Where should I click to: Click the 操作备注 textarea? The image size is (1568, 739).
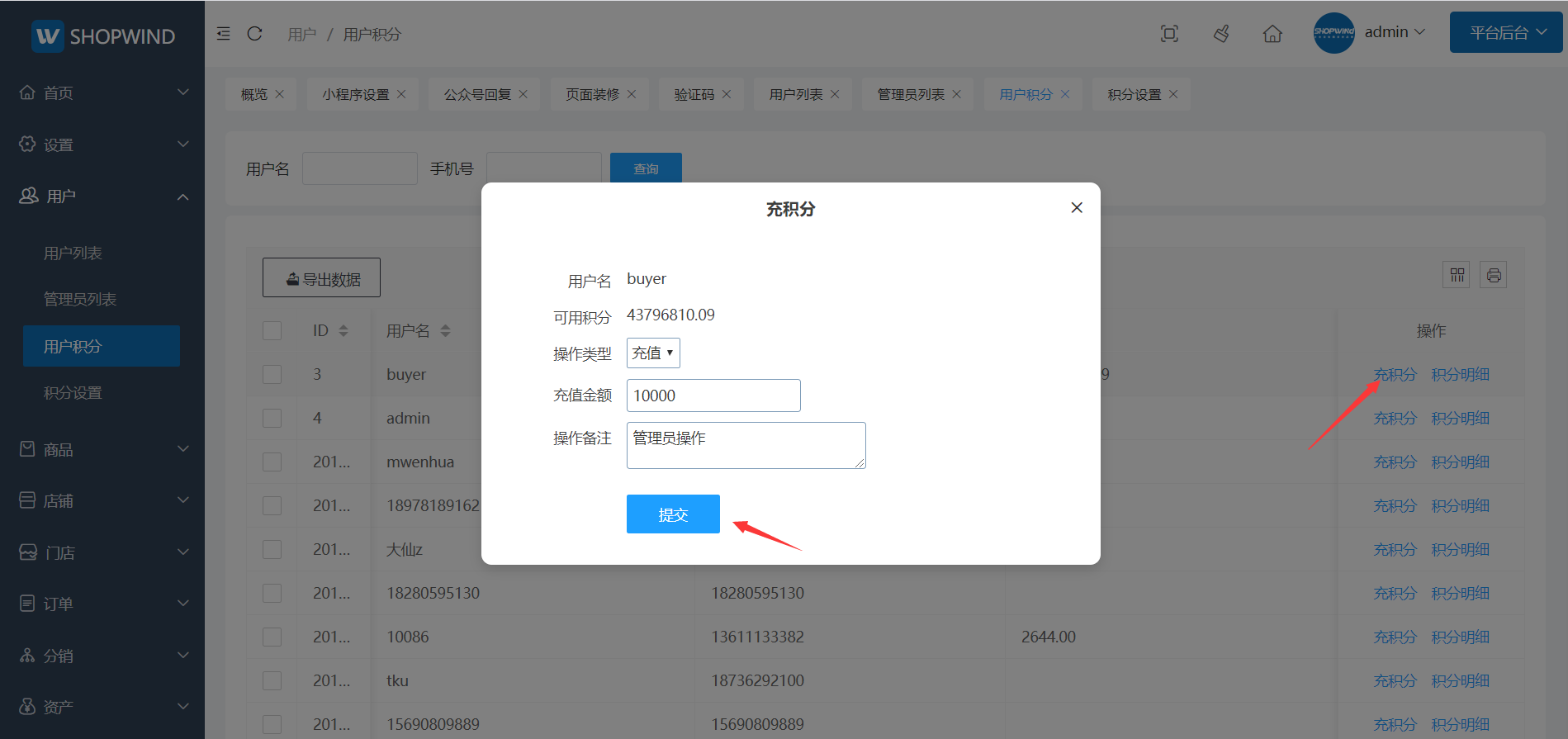click(746, 445)
